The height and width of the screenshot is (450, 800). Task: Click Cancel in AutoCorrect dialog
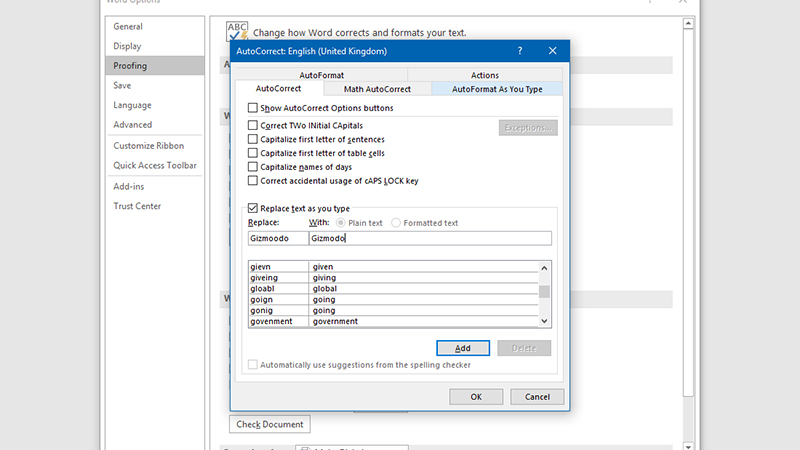click(x=537, y=396)
